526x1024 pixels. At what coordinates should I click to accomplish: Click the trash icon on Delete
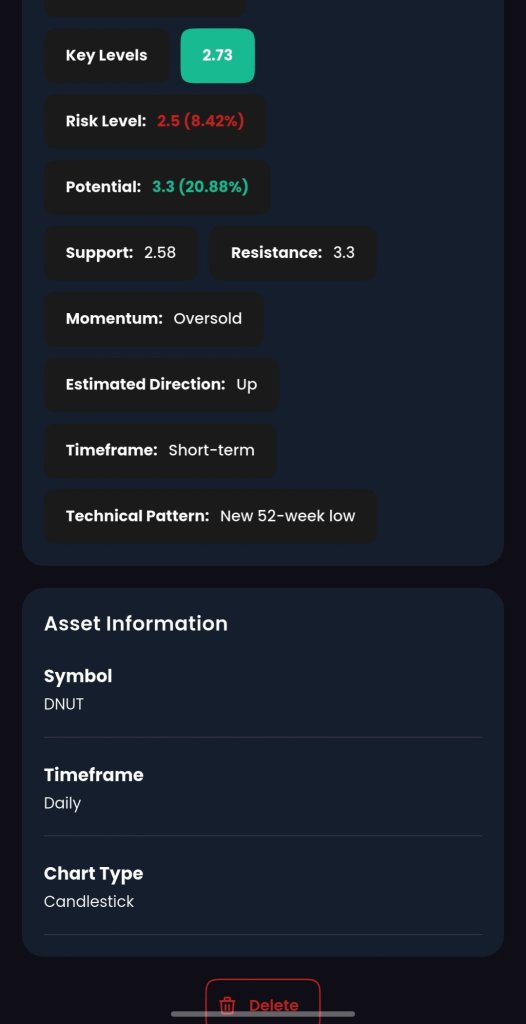227,1005
